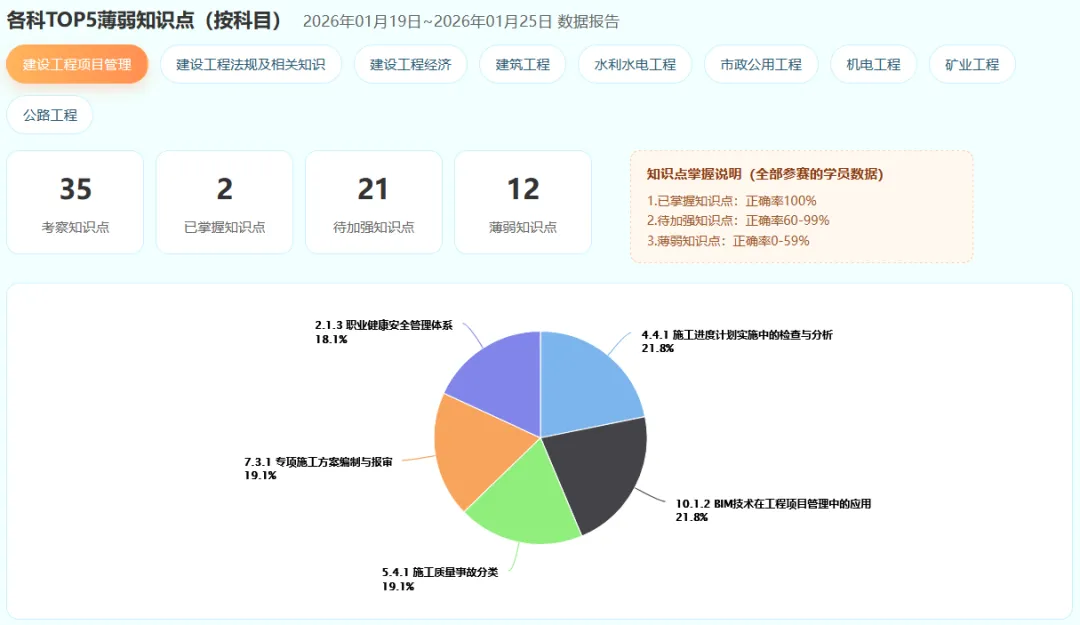Select the 机电工程 subject tab
This screenshot has height=625, width=1080.
873,63
